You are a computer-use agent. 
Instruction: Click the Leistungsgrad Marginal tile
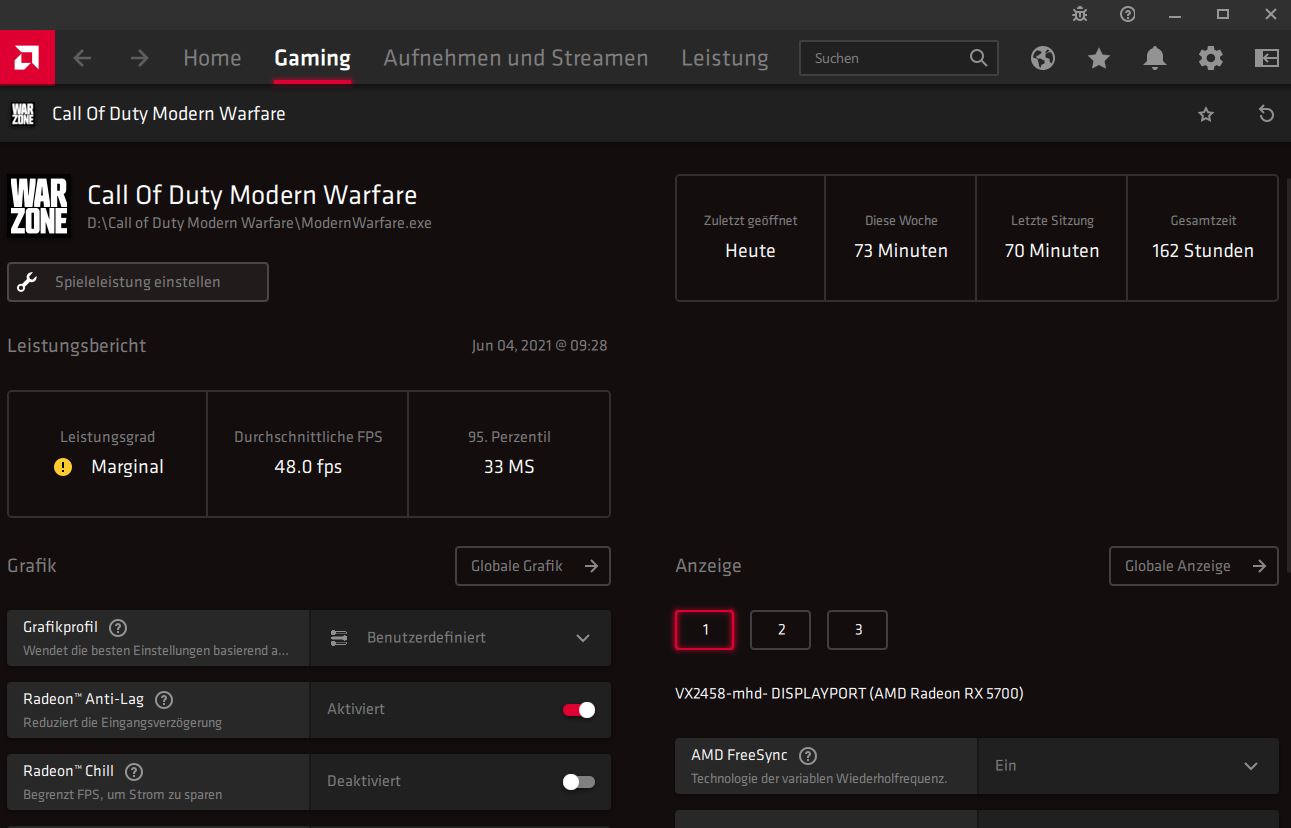click(x=107, y=454)
